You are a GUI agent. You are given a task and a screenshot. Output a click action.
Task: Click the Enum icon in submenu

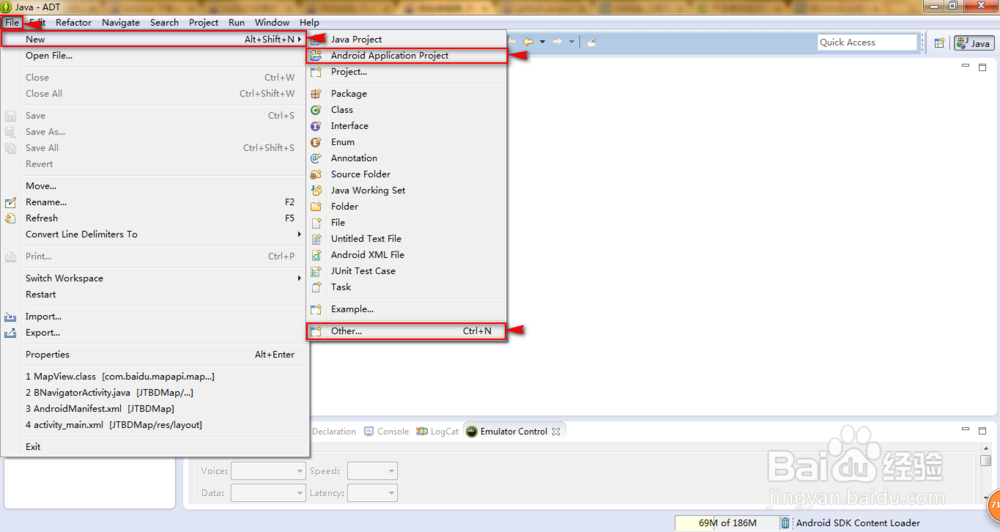(x=316, y=142)
